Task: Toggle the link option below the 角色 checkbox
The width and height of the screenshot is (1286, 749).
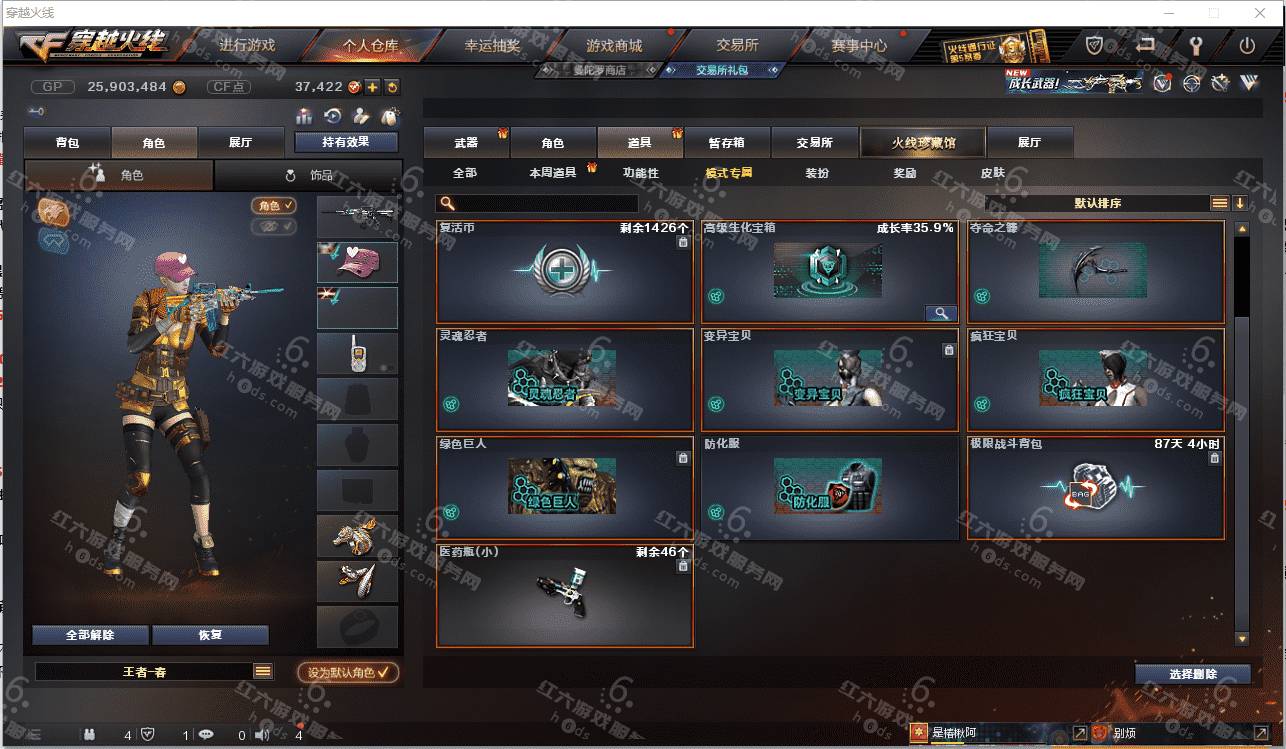Action: (273, 227)
